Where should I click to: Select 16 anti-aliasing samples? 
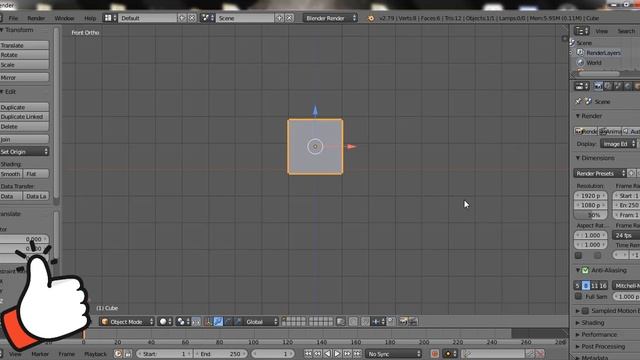pyautogui.click(x=603, y=286)
